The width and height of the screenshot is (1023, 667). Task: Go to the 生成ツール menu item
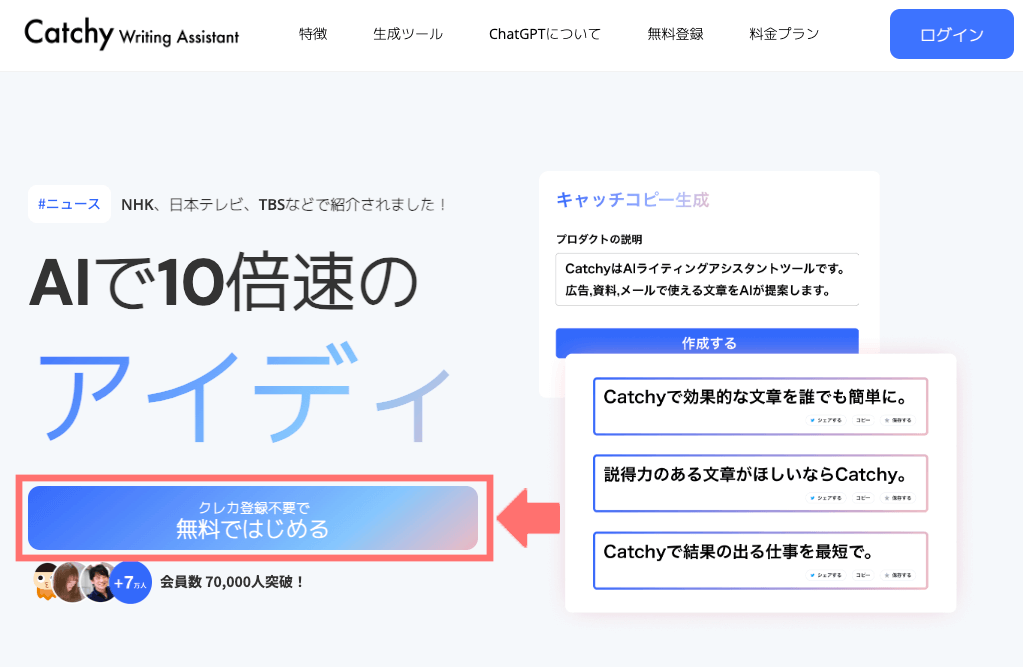[408, 34]
